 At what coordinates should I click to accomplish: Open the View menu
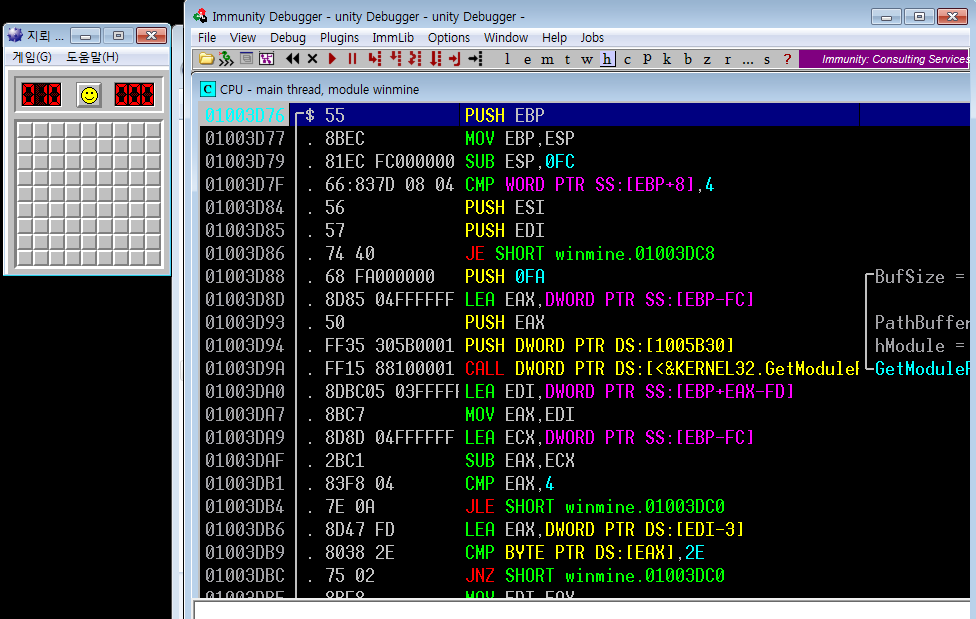[x=242, y=37]
